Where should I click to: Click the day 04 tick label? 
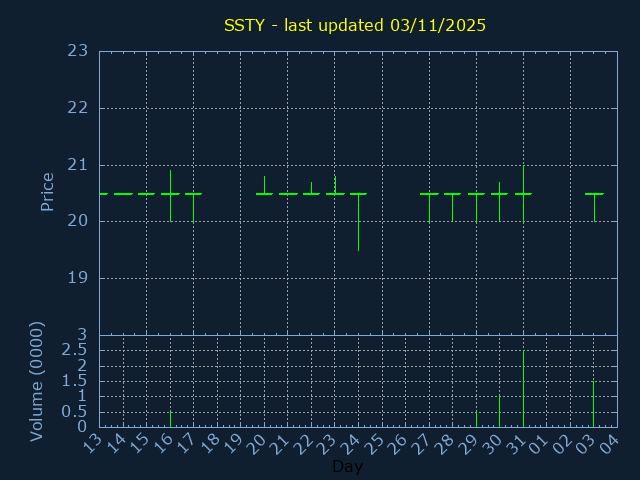pos(607,445)
